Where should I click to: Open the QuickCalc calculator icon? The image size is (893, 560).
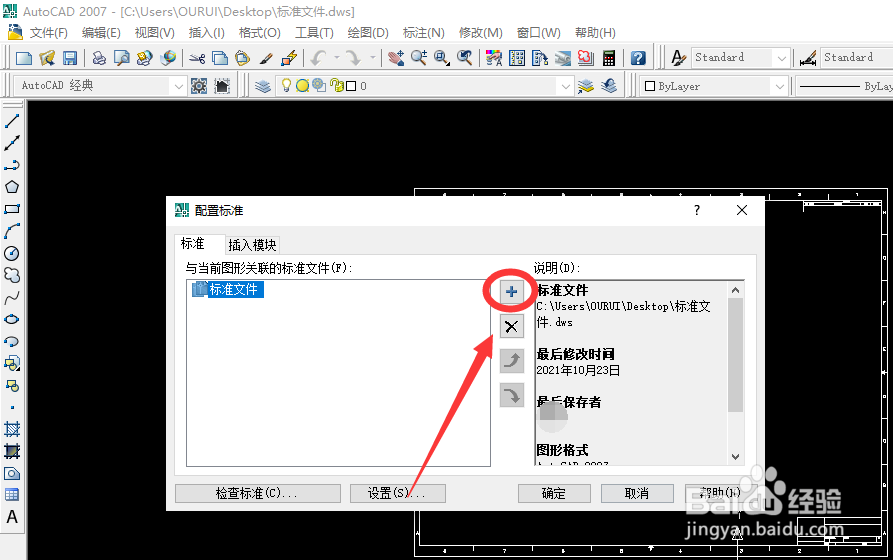pos(609,58)
